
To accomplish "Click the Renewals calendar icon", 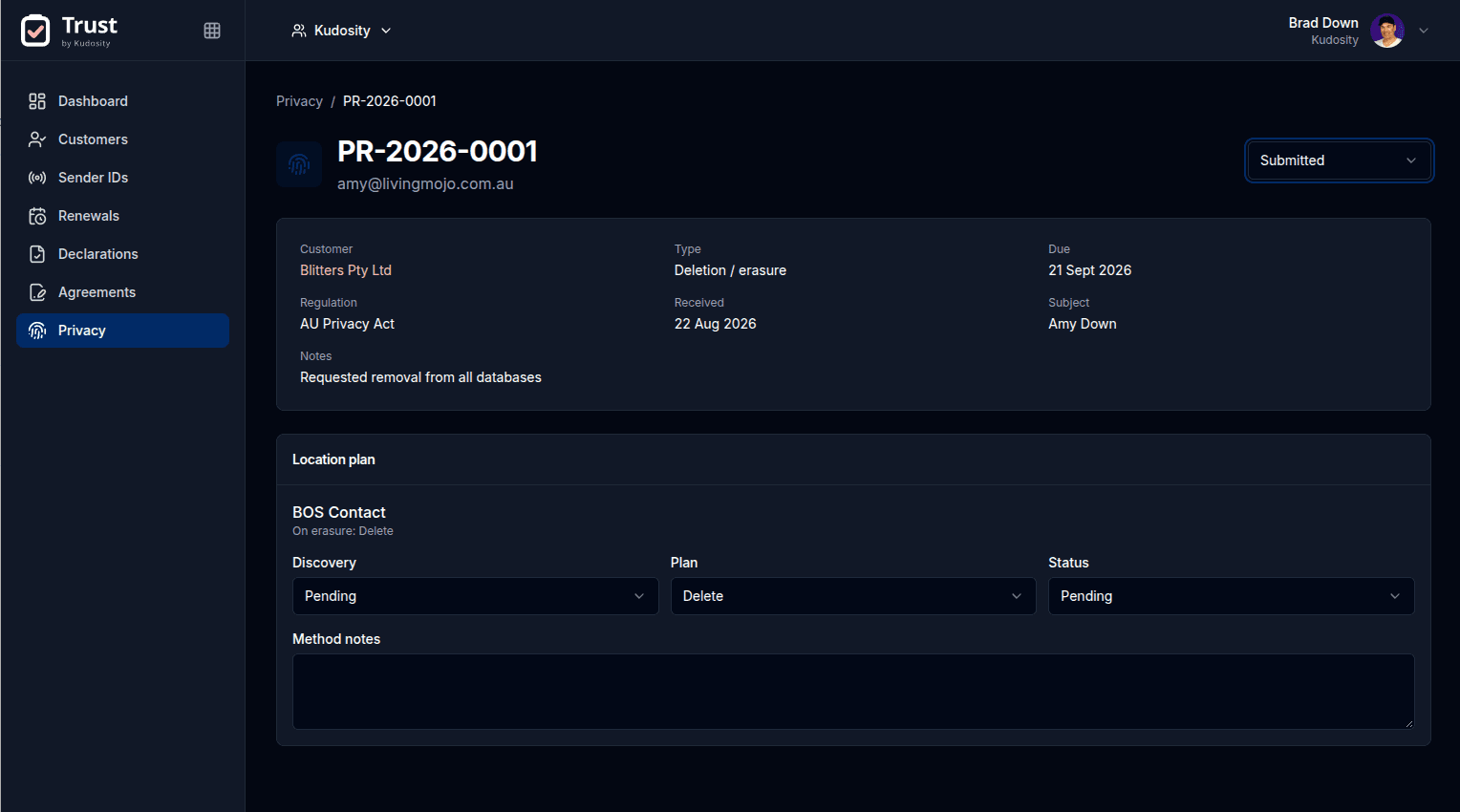I will [37, 216].
